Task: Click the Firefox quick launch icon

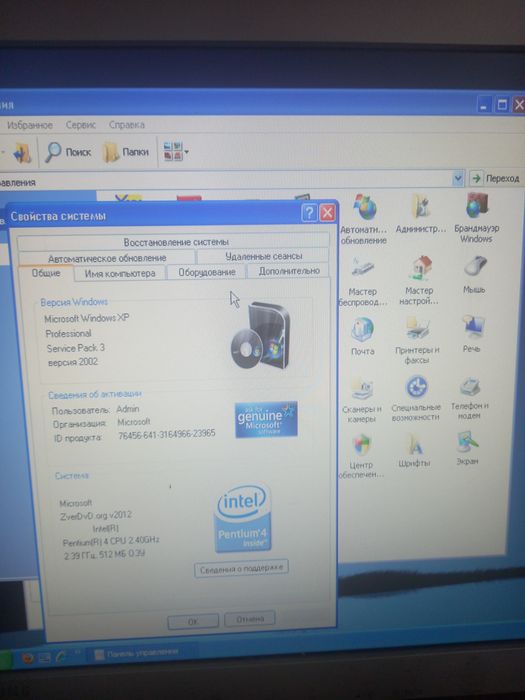Action: [27, 658]
